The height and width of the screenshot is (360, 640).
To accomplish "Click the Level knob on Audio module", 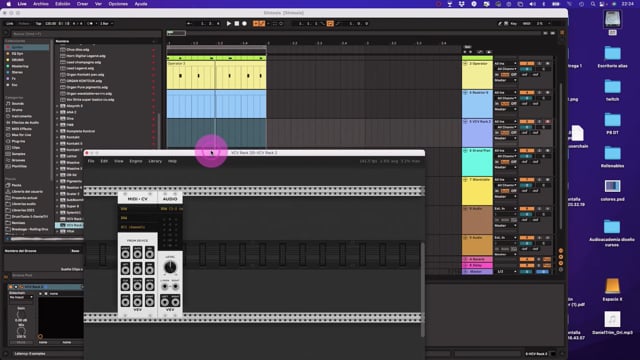I will (x=170, y=267).
